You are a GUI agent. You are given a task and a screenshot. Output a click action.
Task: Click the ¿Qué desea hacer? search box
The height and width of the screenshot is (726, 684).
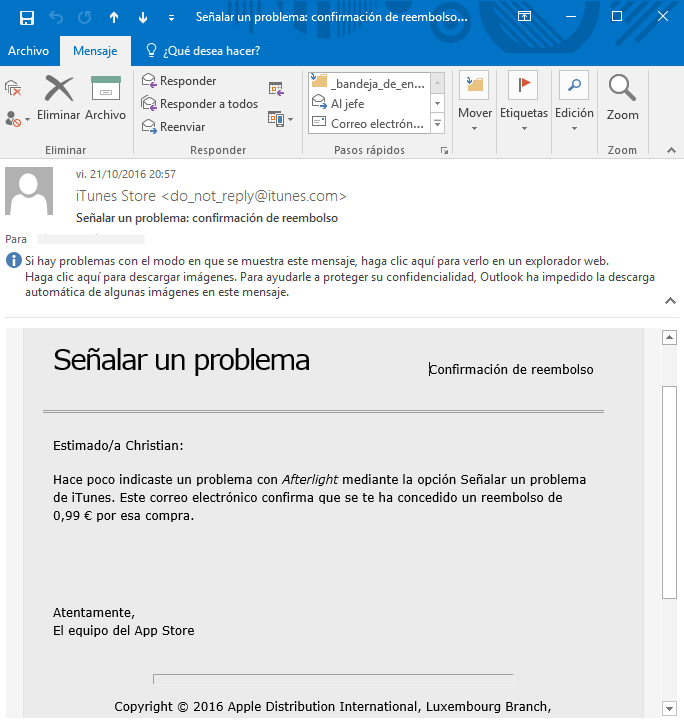pos(204,51)
